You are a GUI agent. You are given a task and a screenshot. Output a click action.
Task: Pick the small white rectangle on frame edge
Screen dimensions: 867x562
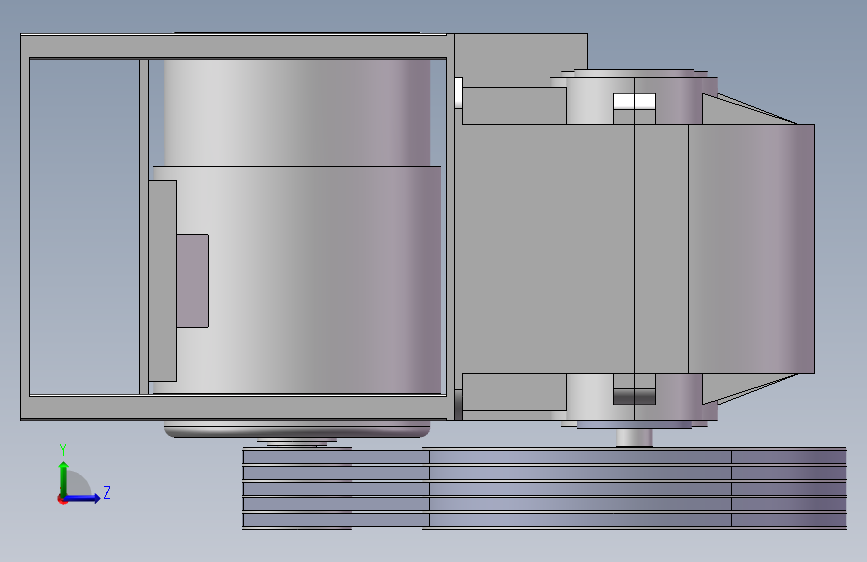458,93
